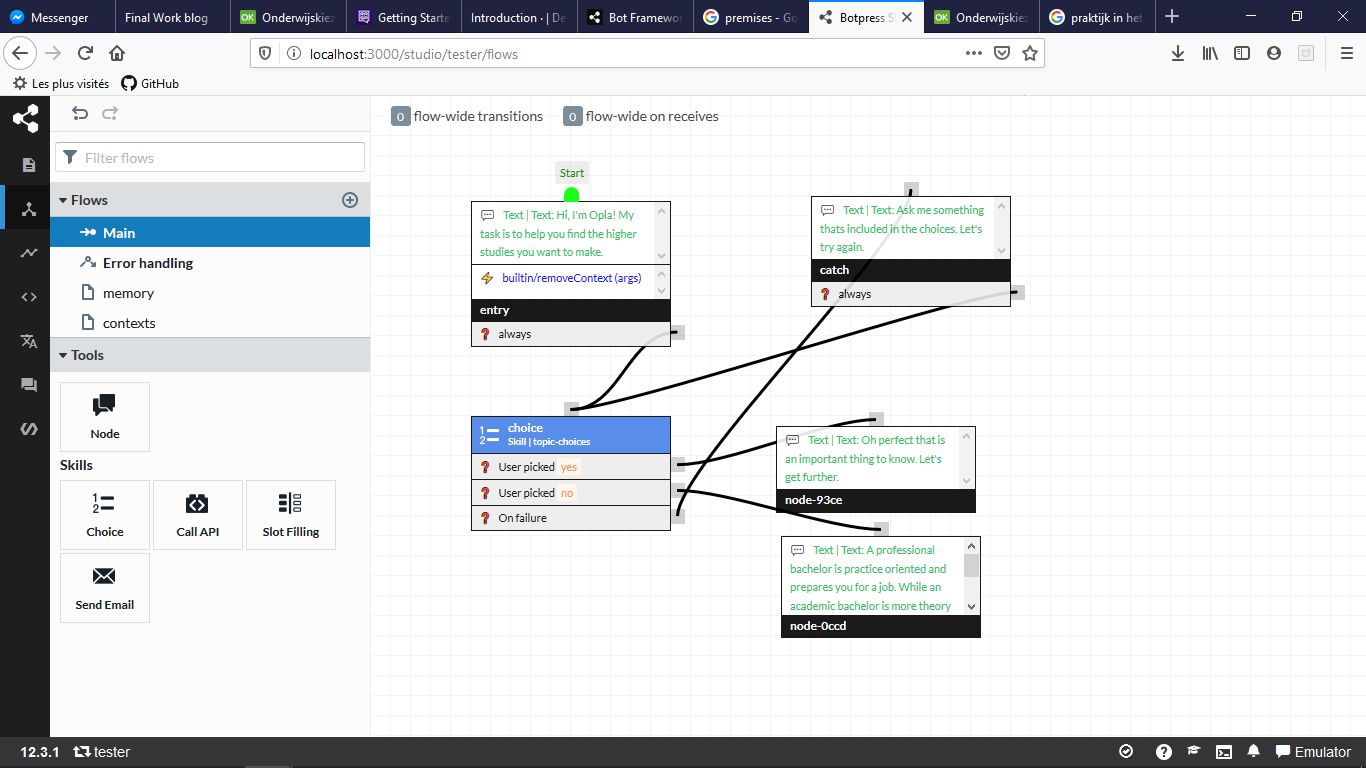1366x768 pixels.
Task: Select the Call API skill
Action: pos(197,514)
